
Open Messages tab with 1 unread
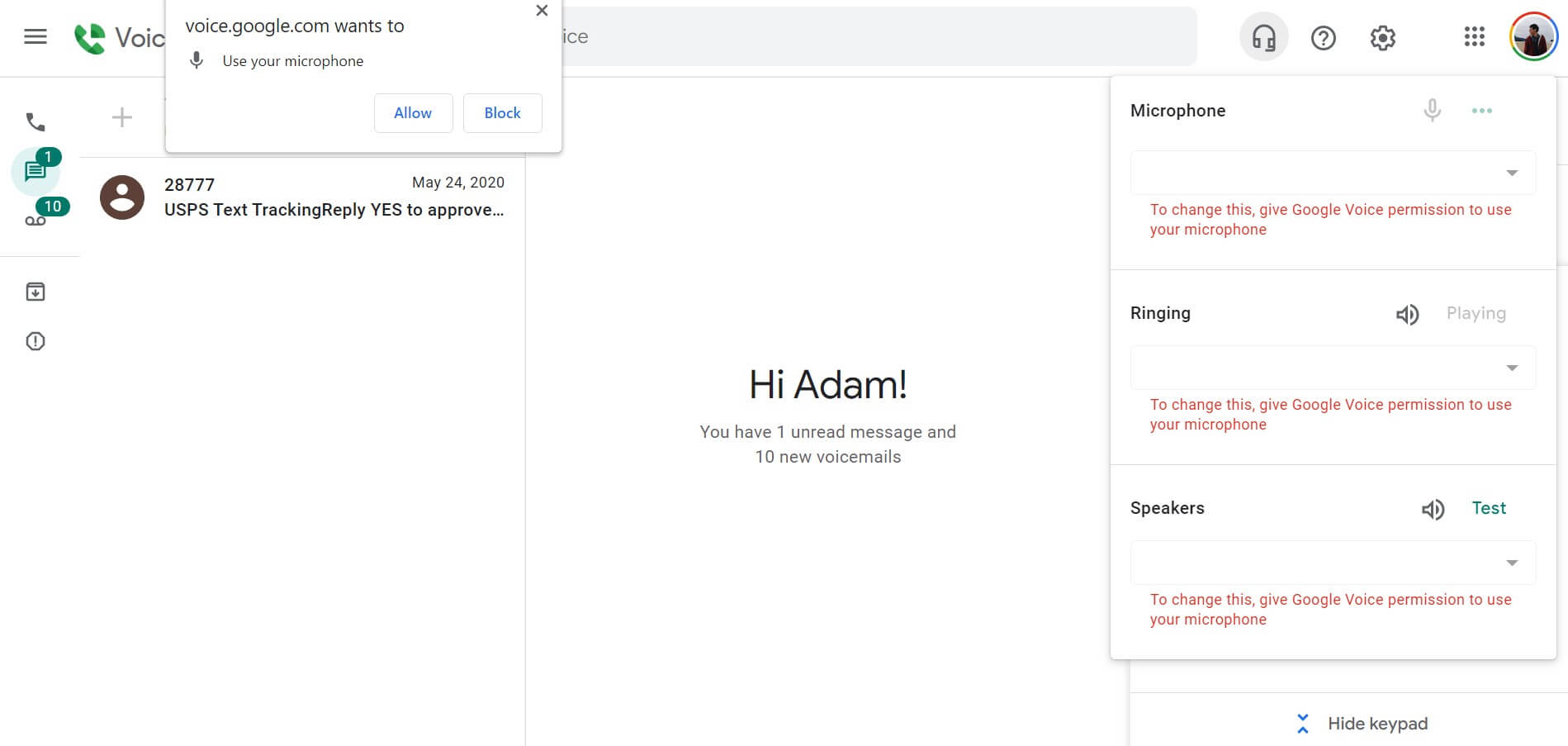(36, 171)
